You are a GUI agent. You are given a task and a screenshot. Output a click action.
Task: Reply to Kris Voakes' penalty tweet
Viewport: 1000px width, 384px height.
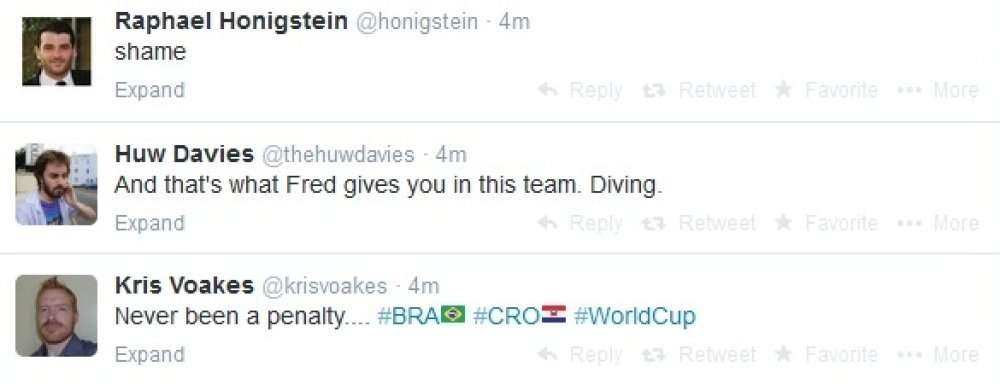580,355
